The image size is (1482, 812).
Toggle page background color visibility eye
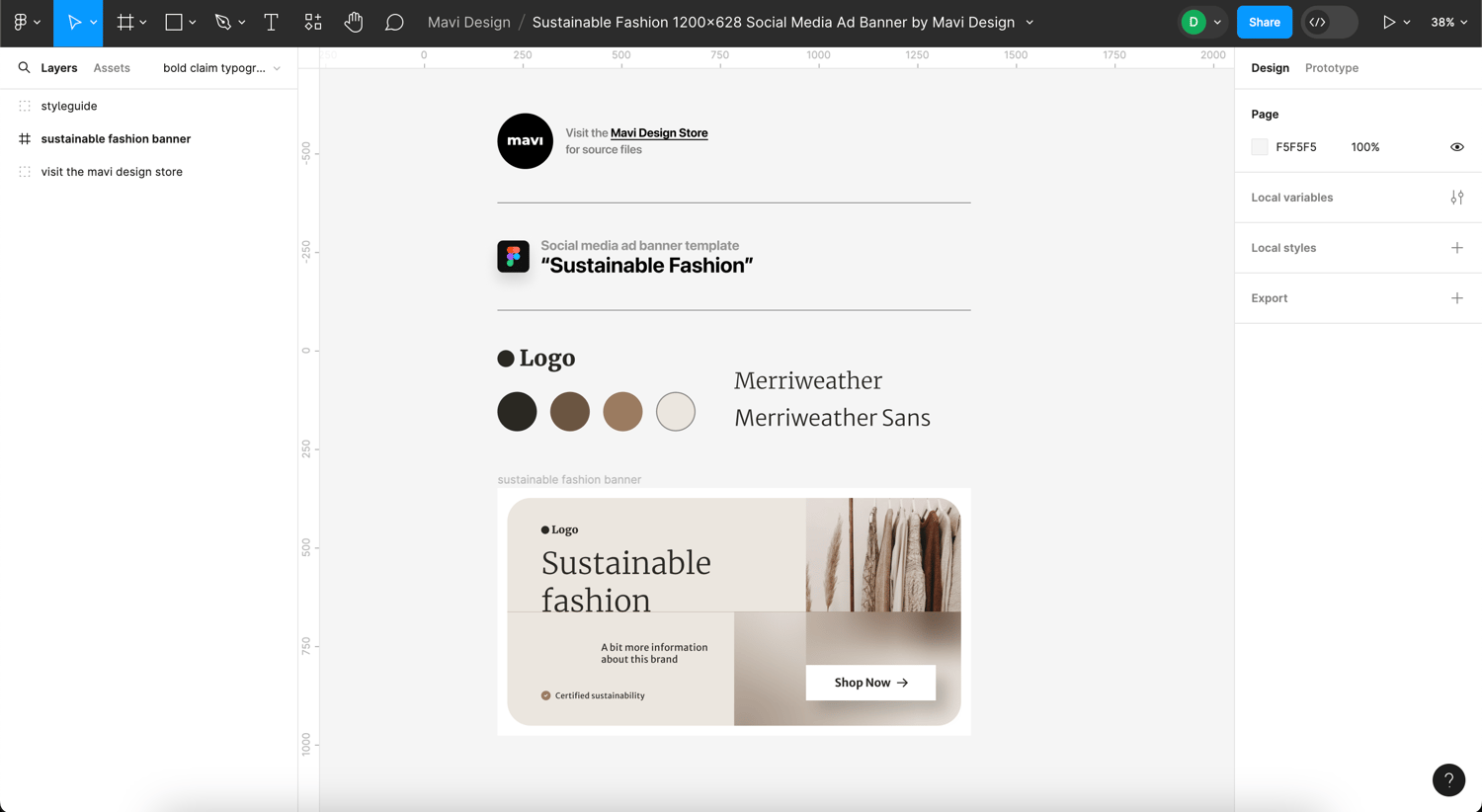[x=1457, y=147]
